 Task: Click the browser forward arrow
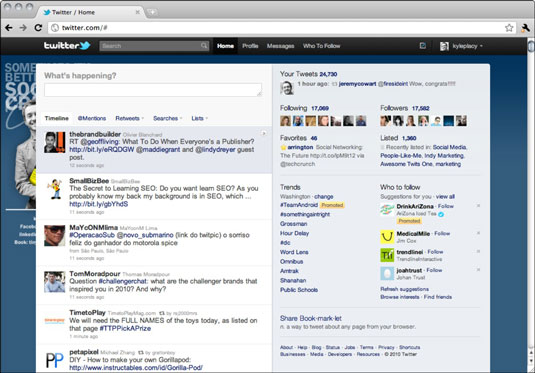[23, 28]
